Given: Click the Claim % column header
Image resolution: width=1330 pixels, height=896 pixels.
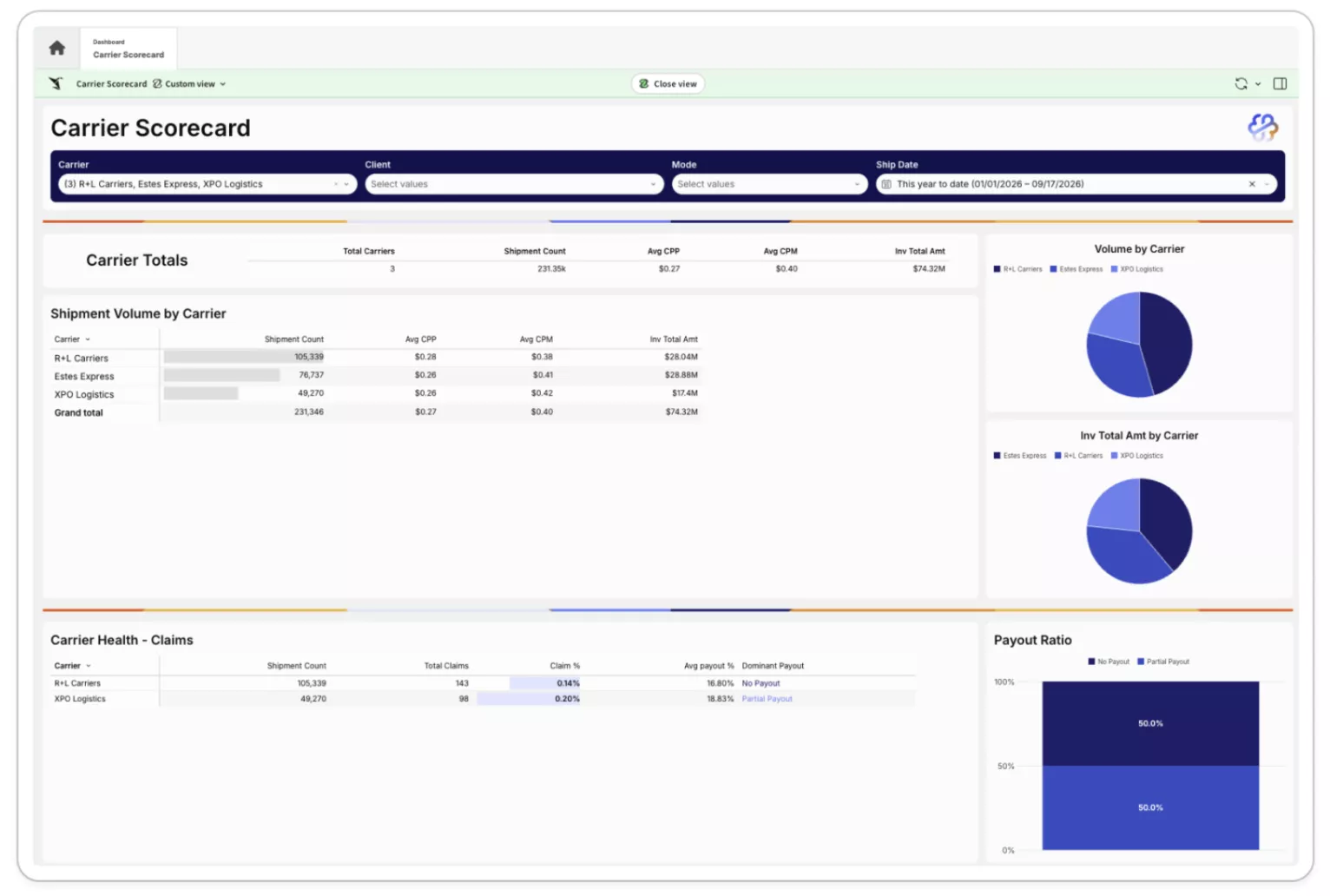Looking at the screenshot, I should point(564,666).
